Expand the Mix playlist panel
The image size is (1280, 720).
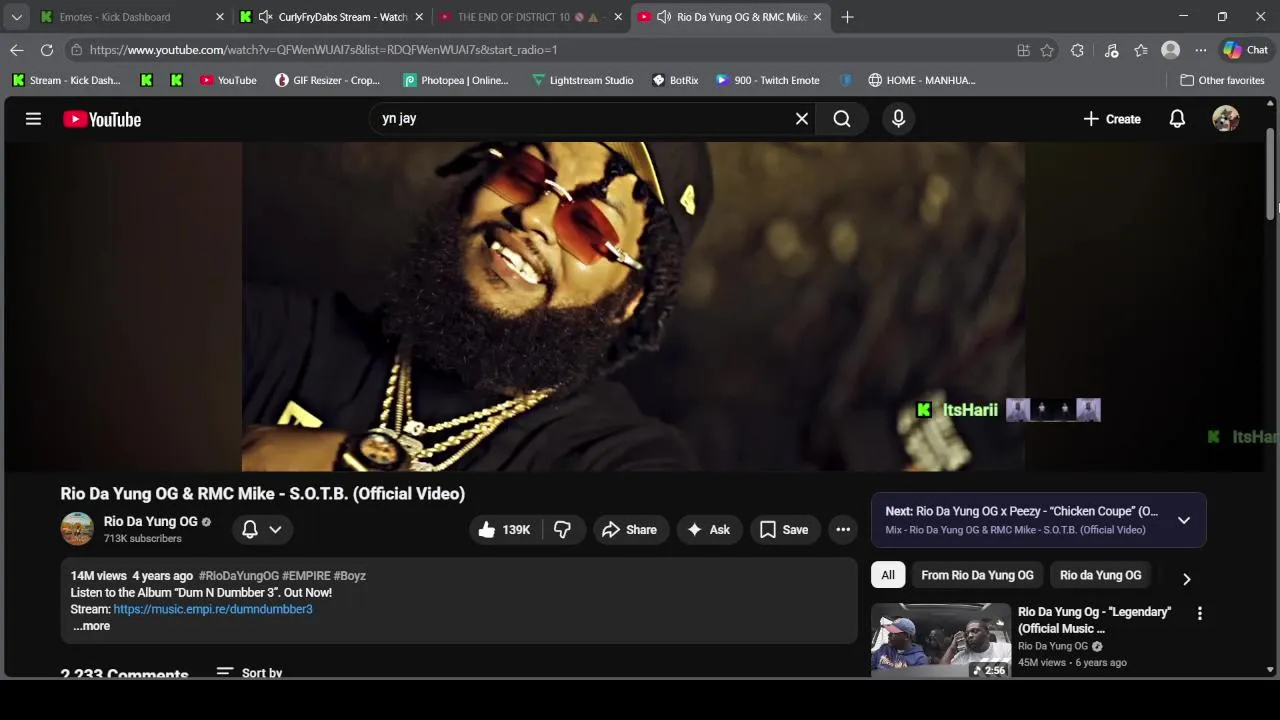coord(1184,520)
